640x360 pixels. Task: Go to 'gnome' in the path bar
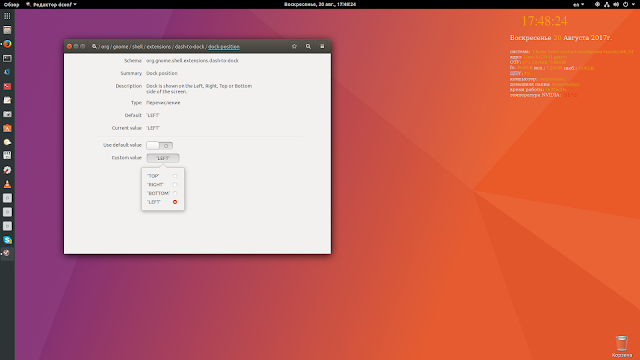tap(120, 47)
